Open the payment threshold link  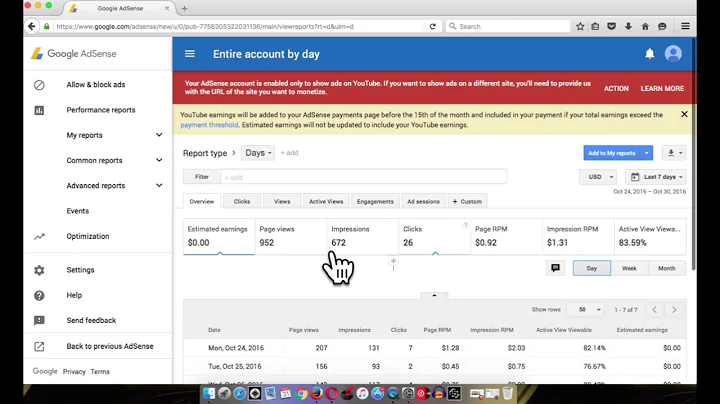click(x=209, y=125)
